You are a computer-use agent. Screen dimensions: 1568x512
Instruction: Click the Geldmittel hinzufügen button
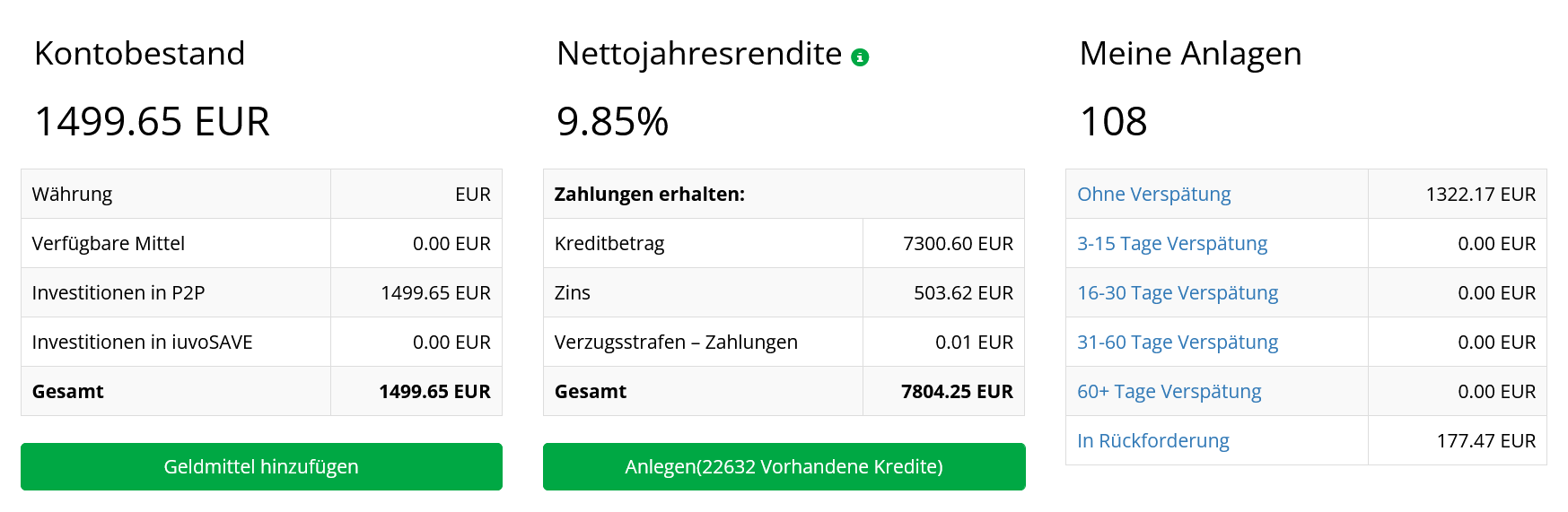point(261,466)
